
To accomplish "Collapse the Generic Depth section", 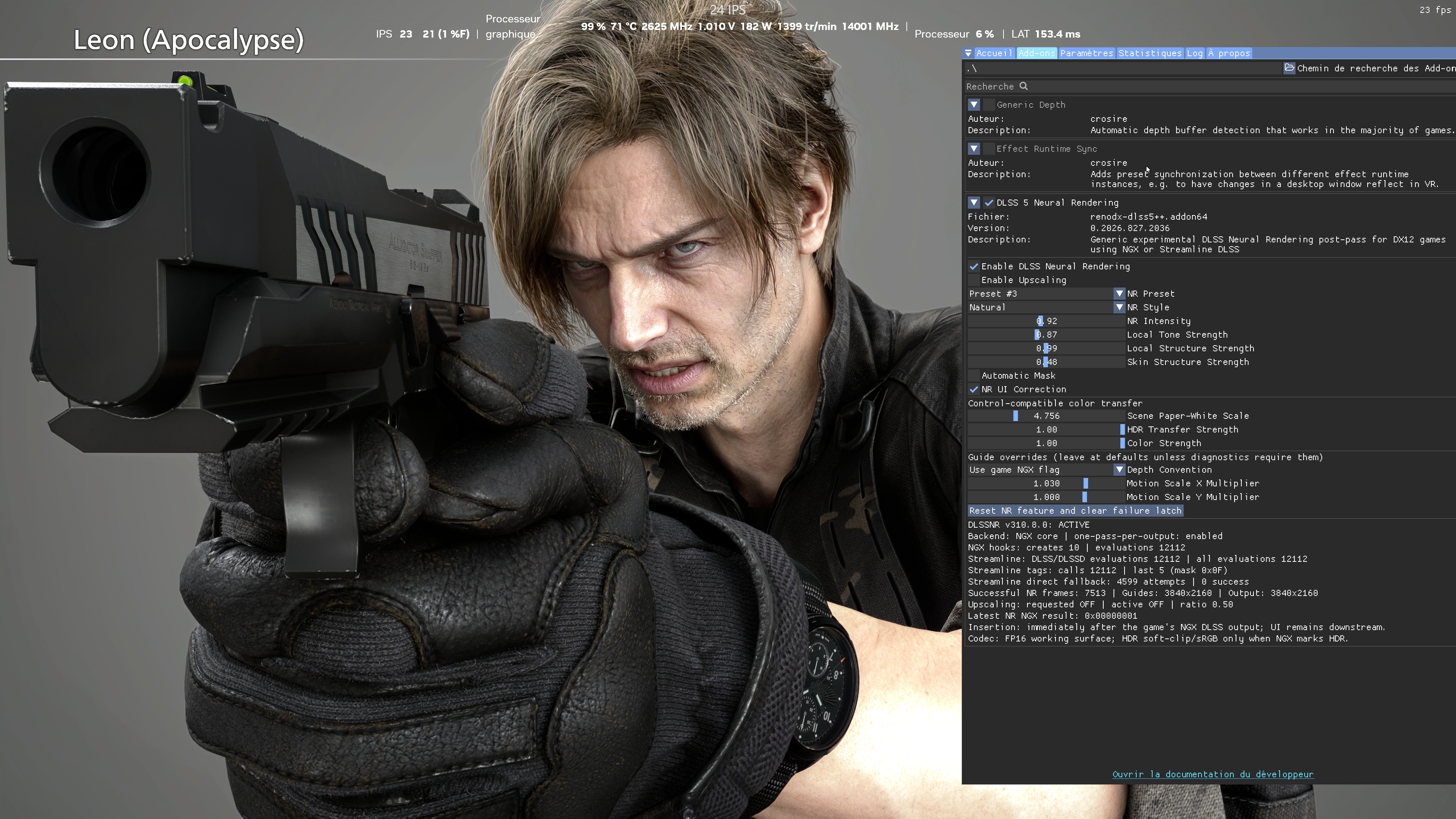I will (x=973, y=105).
